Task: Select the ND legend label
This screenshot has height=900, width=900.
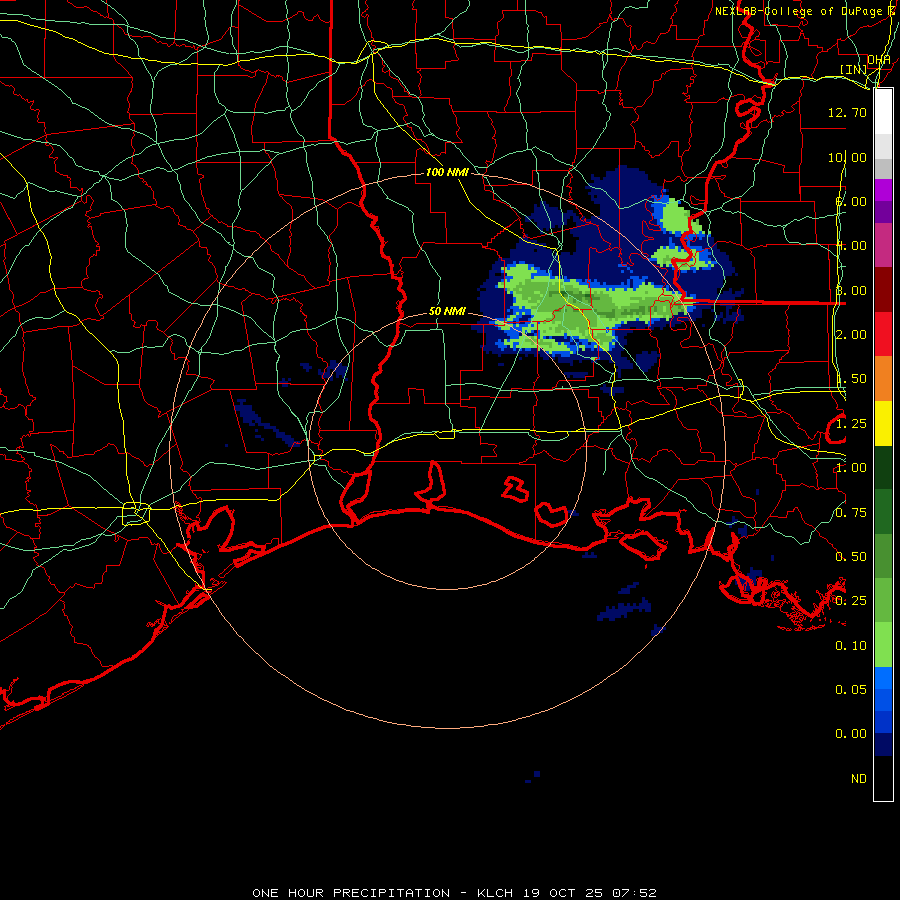Action: [x=859, y=779]
